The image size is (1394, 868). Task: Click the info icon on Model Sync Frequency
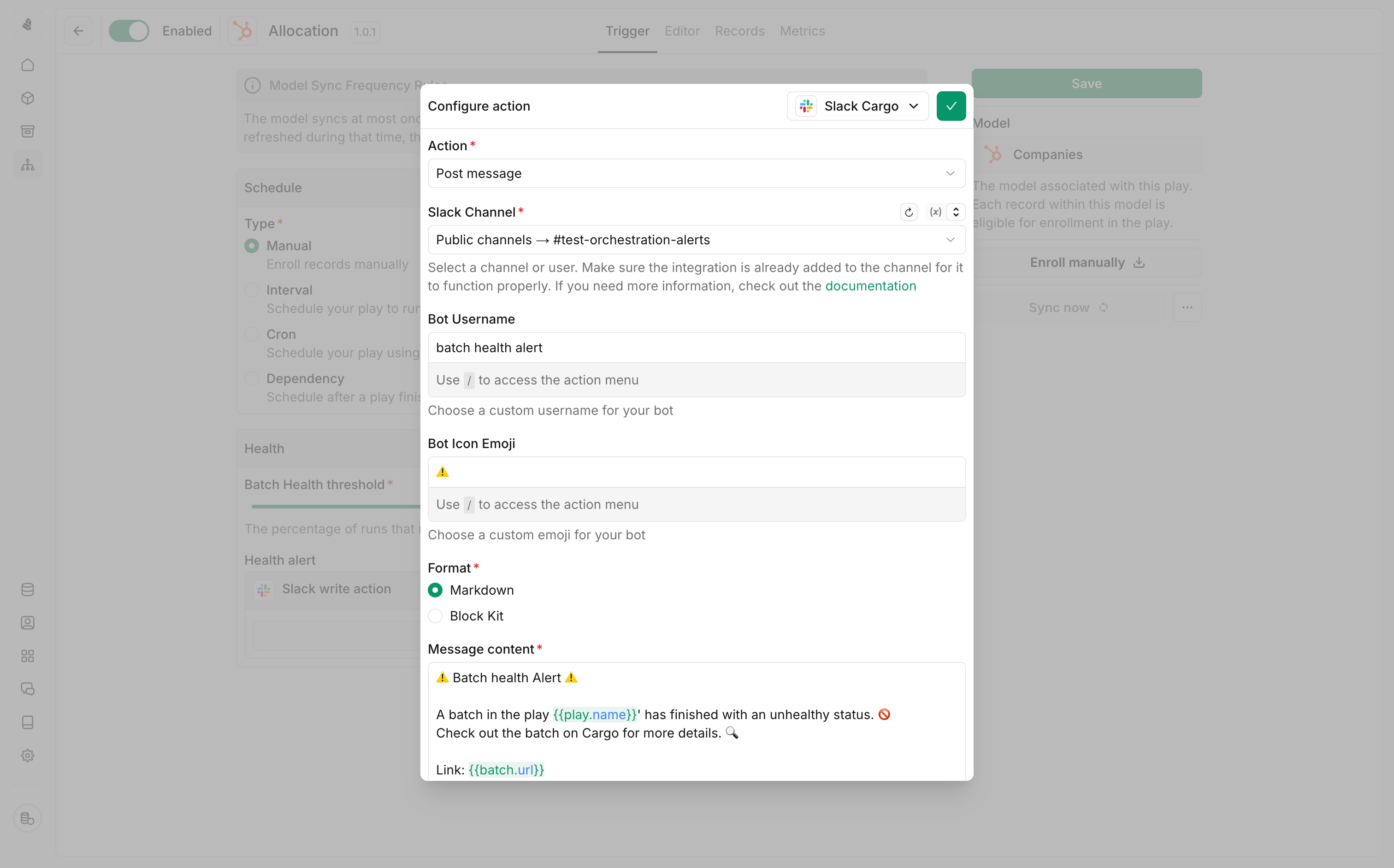point(253,86)
